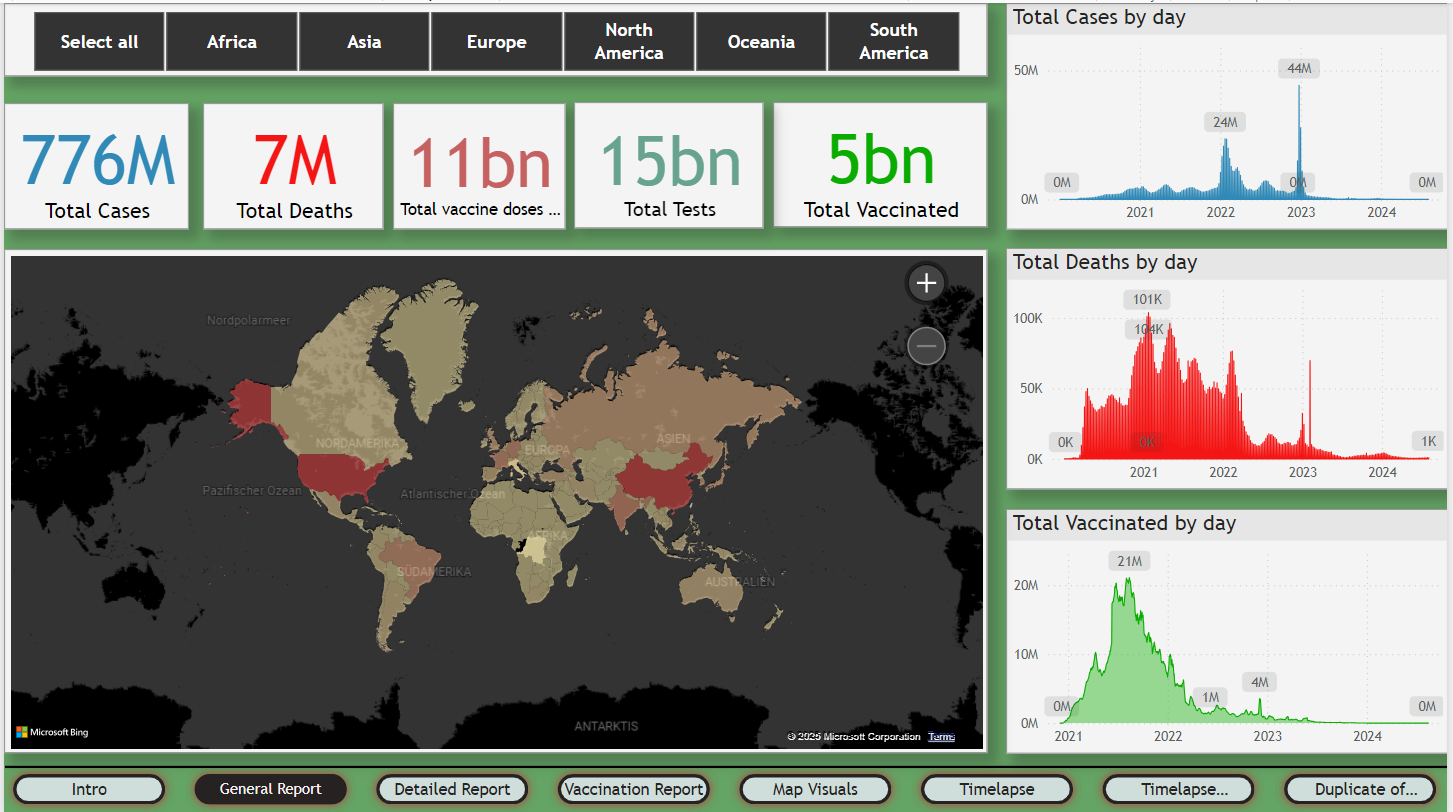1453x812 pixels.
Task: Filter by North America continent
Action: (629, 42)
